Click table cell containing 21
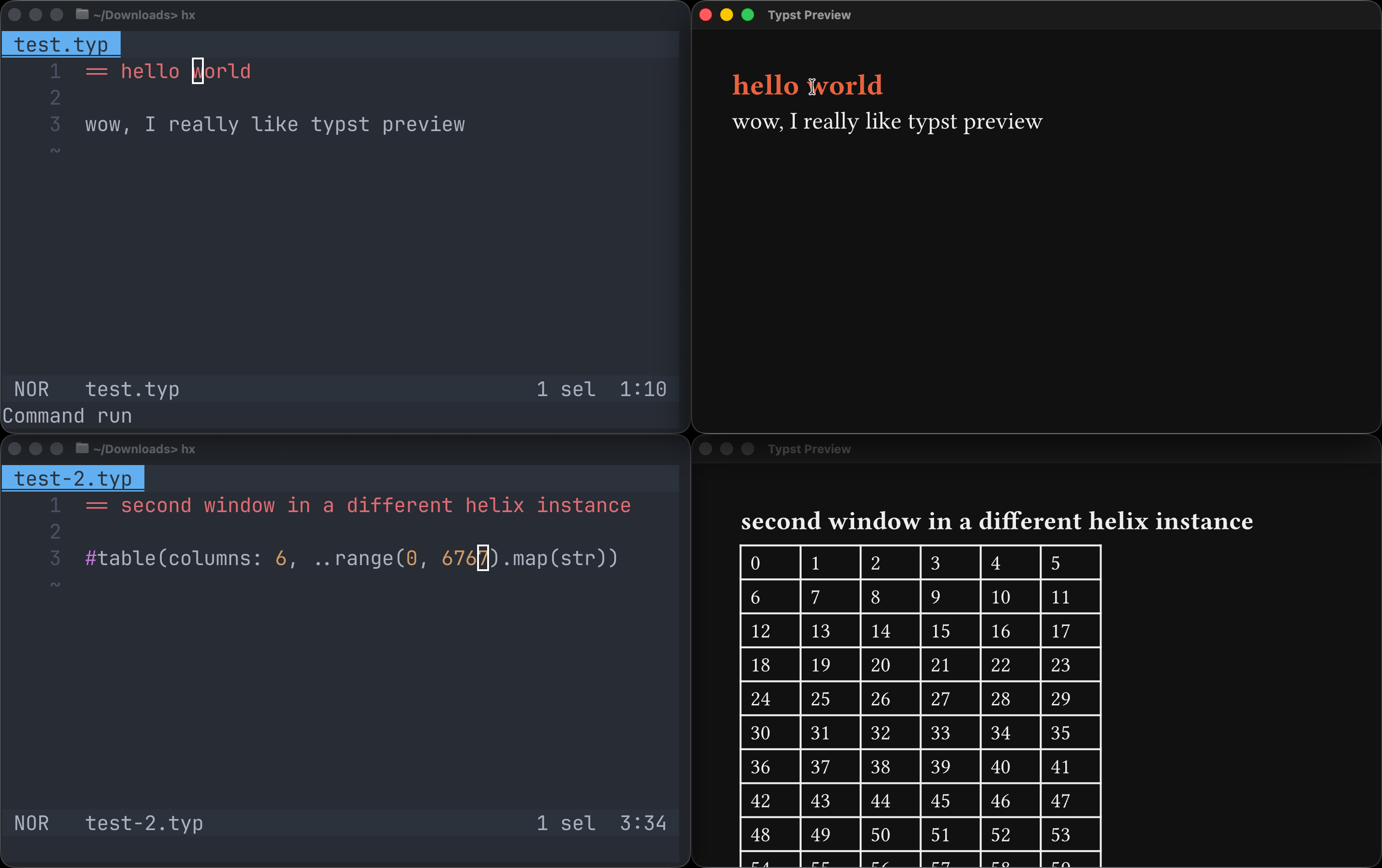1382x868 pixels. (x=951, y=664)
